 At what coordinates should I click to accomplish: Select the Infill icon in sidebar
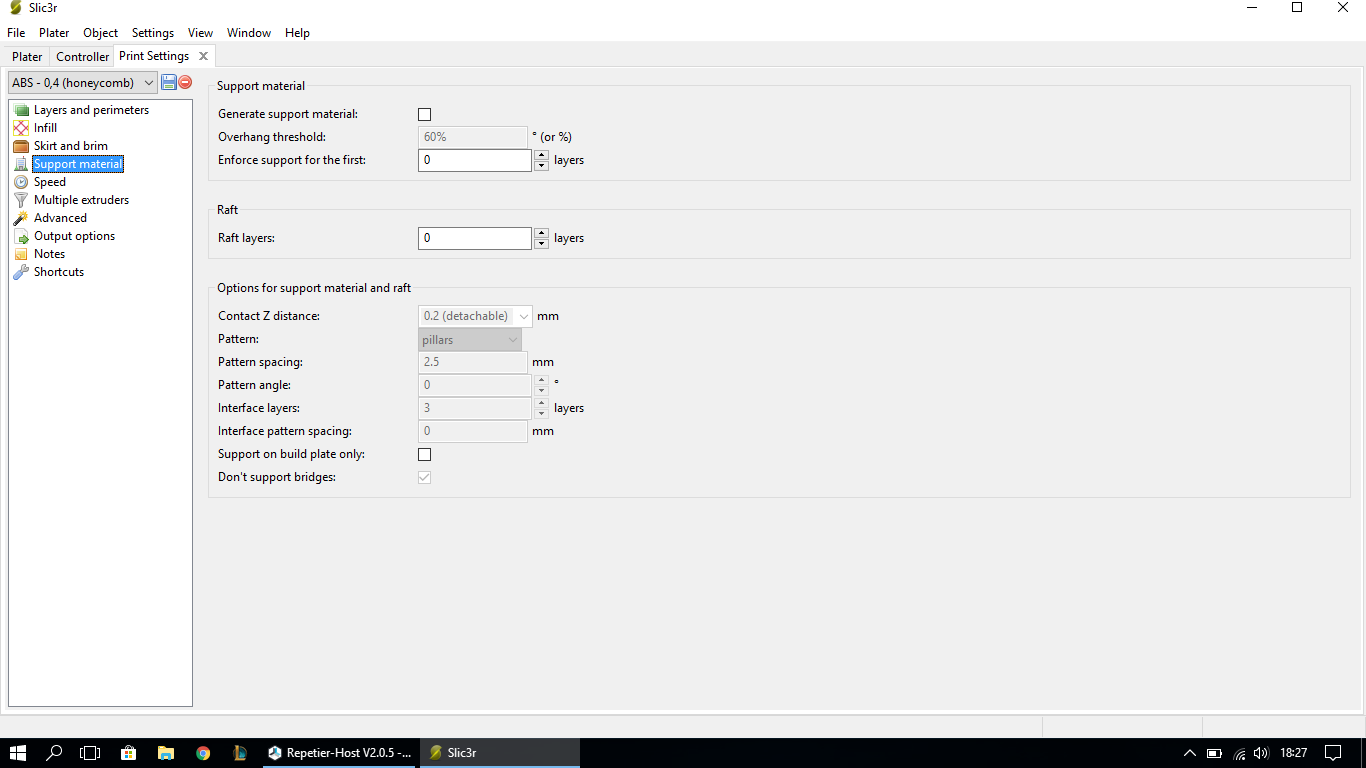pos(21,128)
